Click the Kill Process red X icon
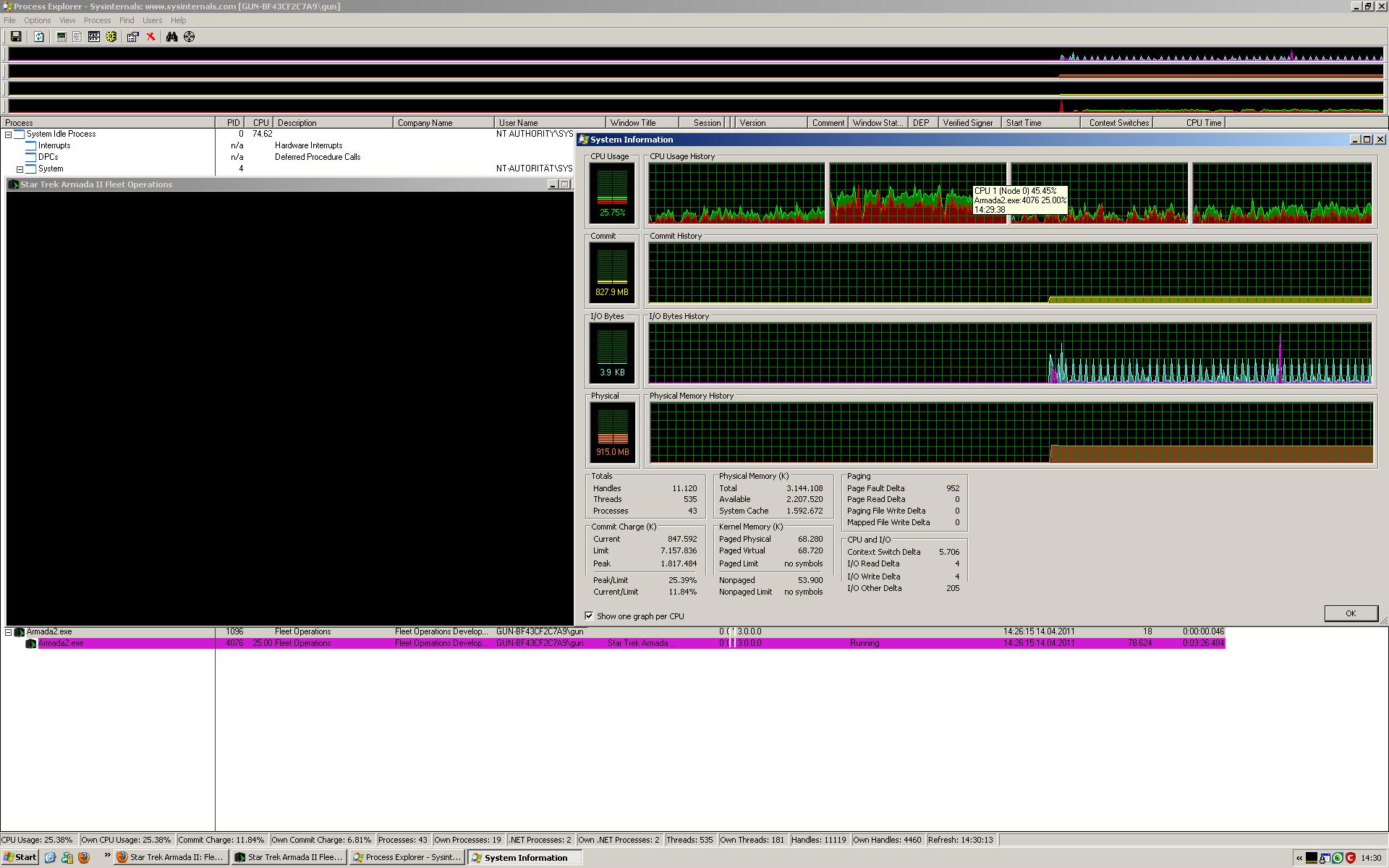 (x=150, y=37)
